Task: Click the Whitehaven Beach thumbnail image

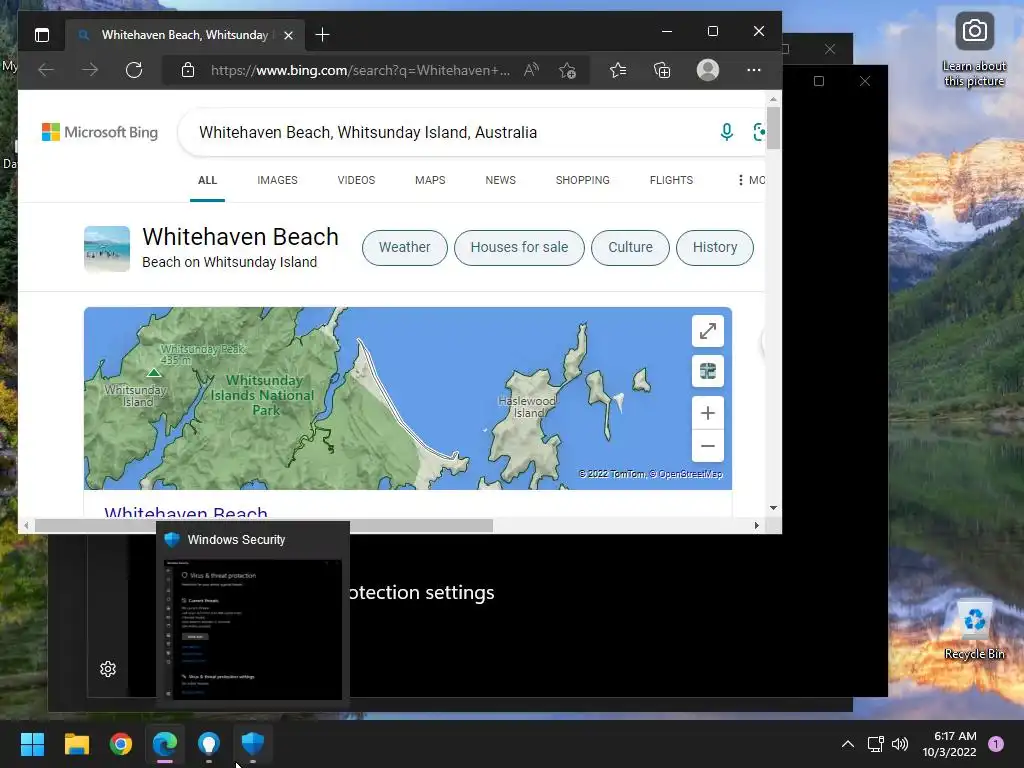Action: [x=106, y=249]
